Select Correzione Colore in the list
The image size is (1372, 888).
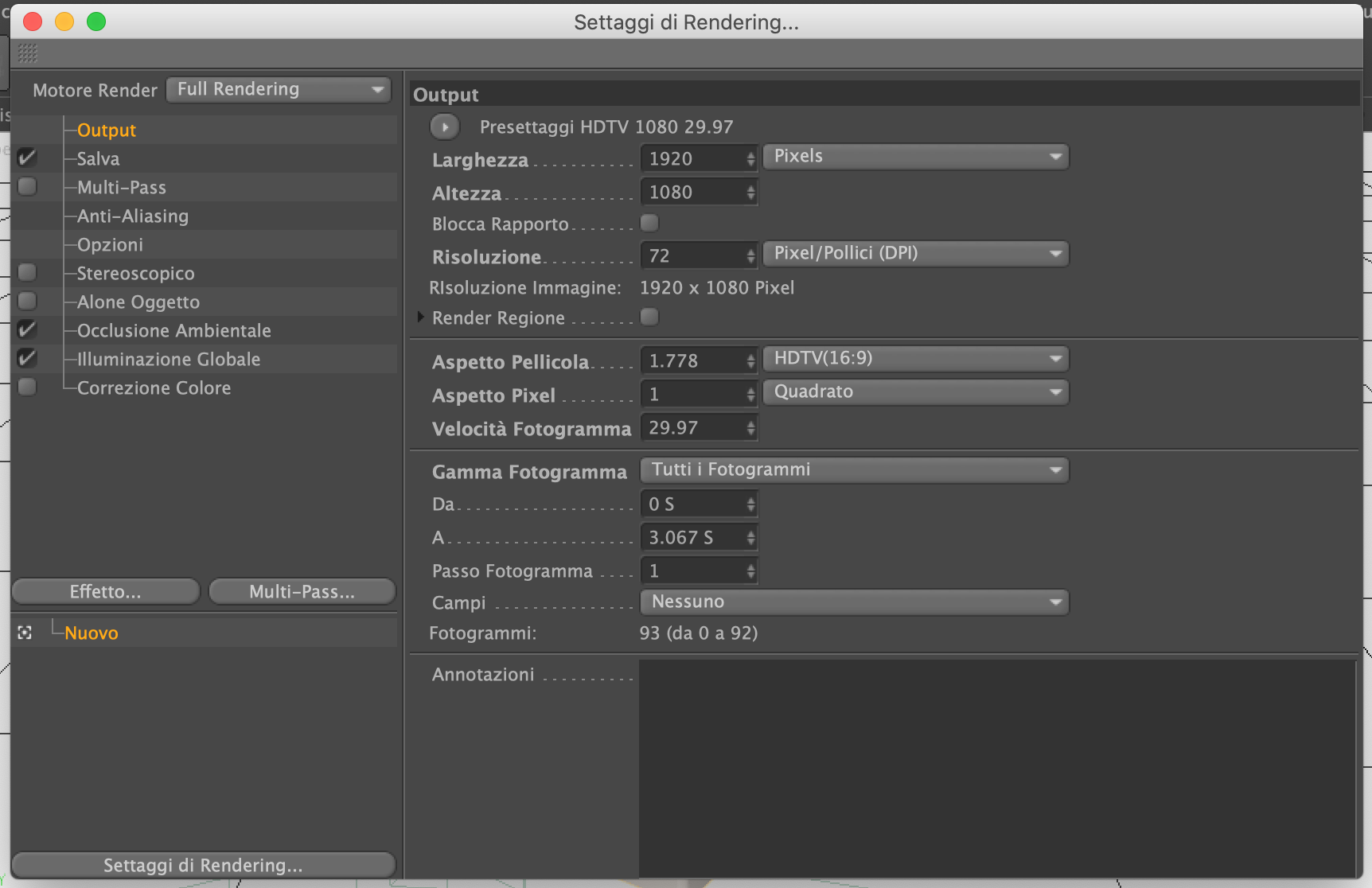(x=154, y=388)
